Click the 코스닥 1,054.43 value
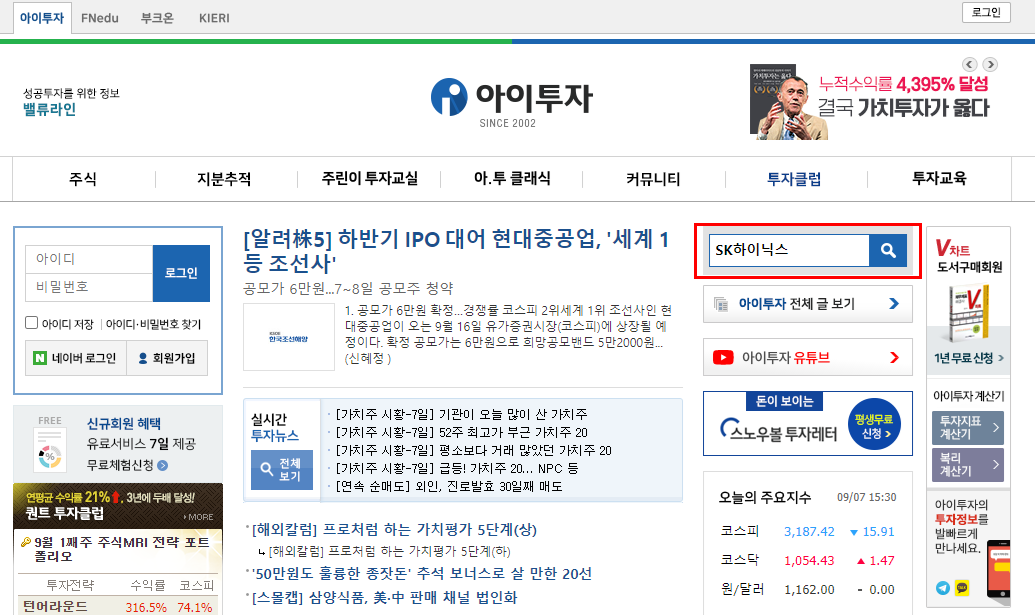Viewport: 1035px width, 615px height. (809, 561)
